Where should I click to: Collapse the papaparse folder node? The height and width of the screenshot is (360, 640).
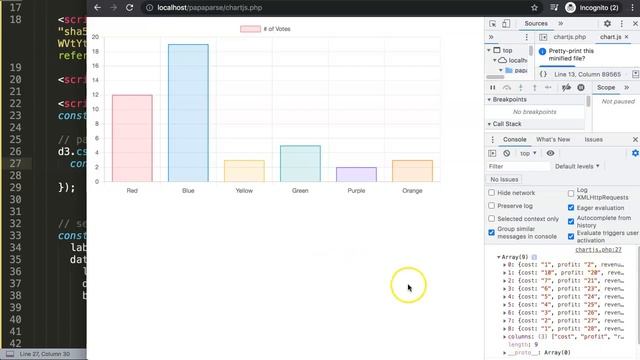point(501,70)
